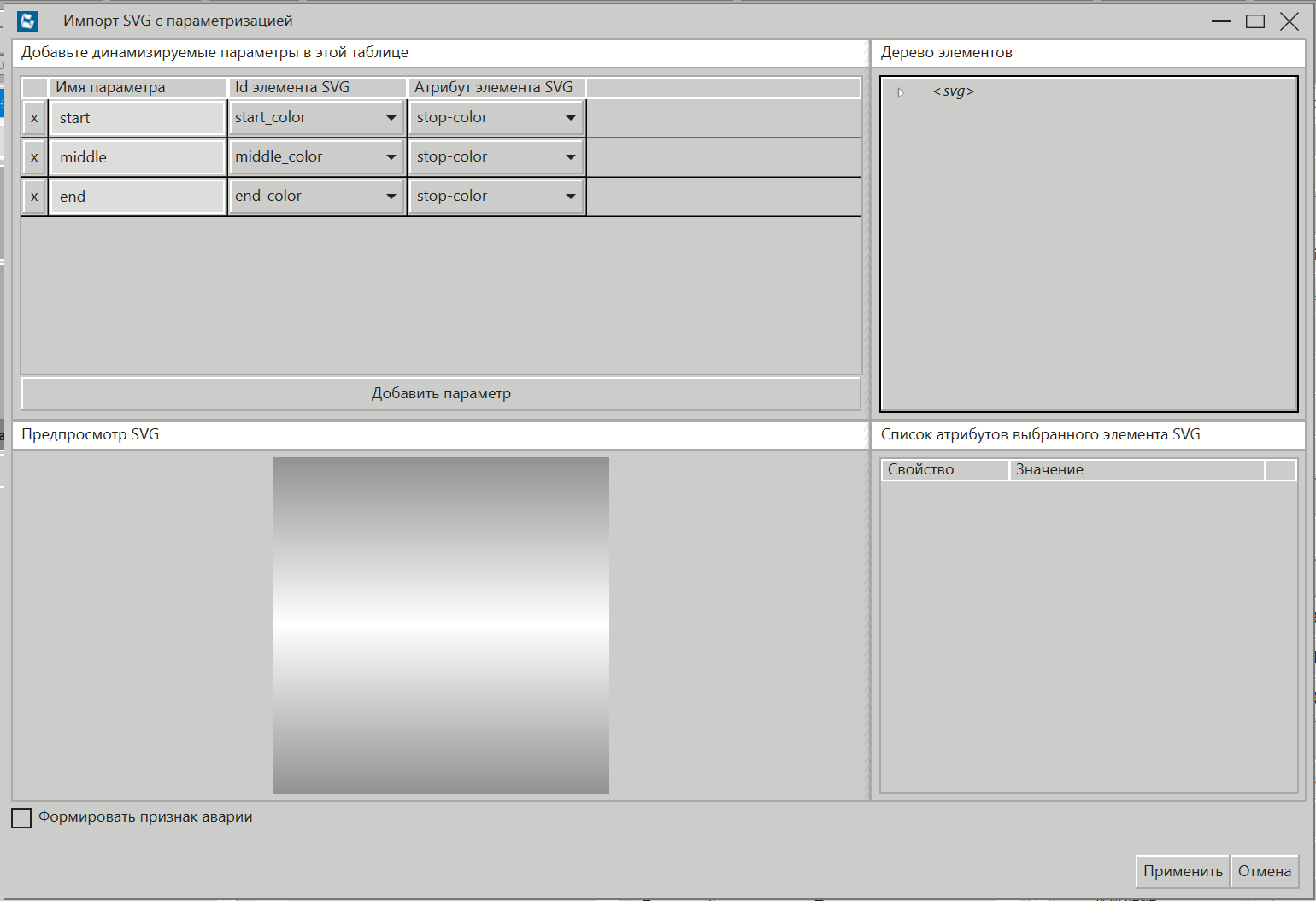The image size is (1316, 901).
Task: Open the middle_color element Id dropdown
Action: click(391, 157)
